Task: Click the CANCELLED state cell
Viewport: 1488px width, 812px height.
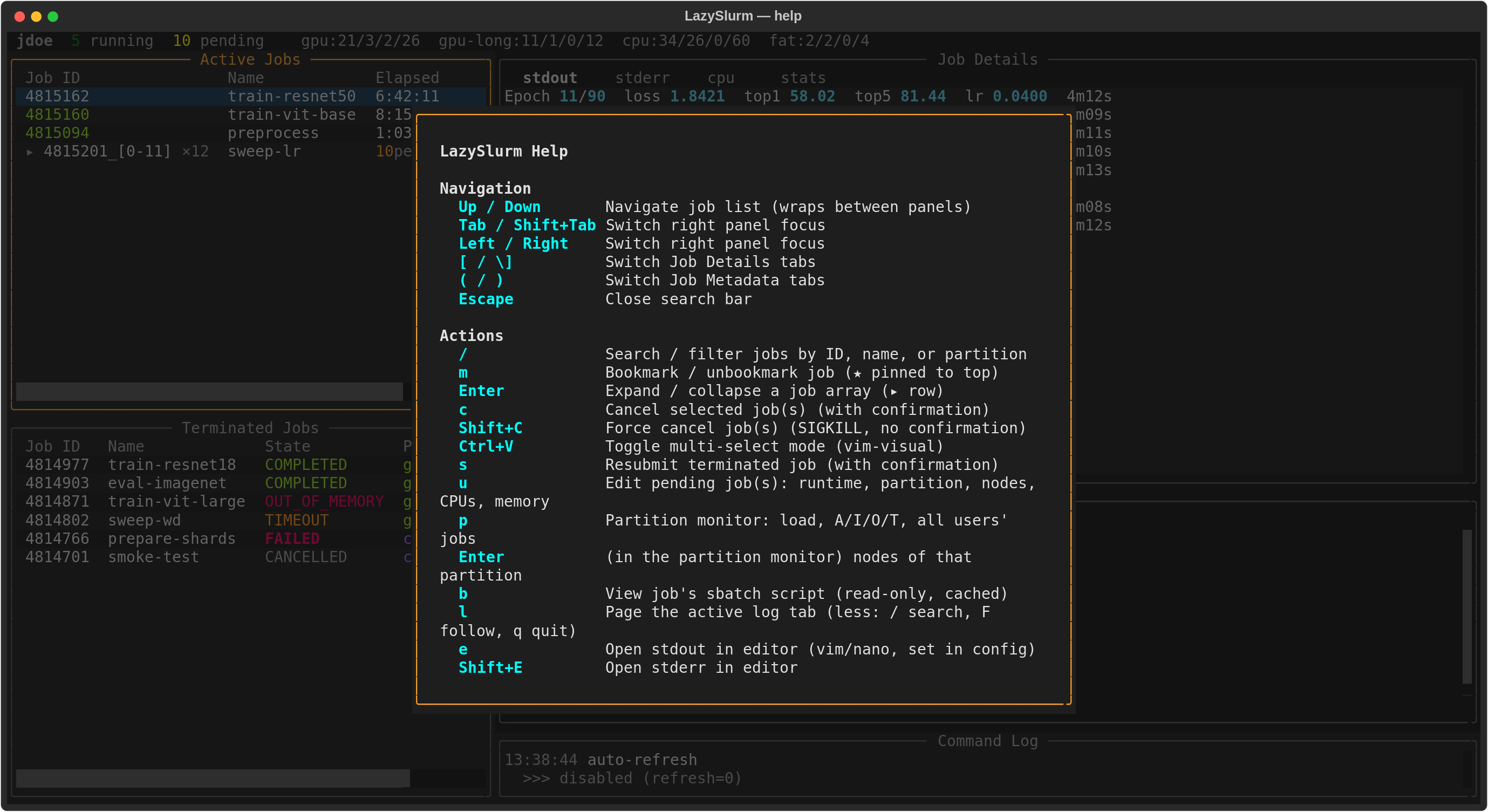Action: [305, 557]
